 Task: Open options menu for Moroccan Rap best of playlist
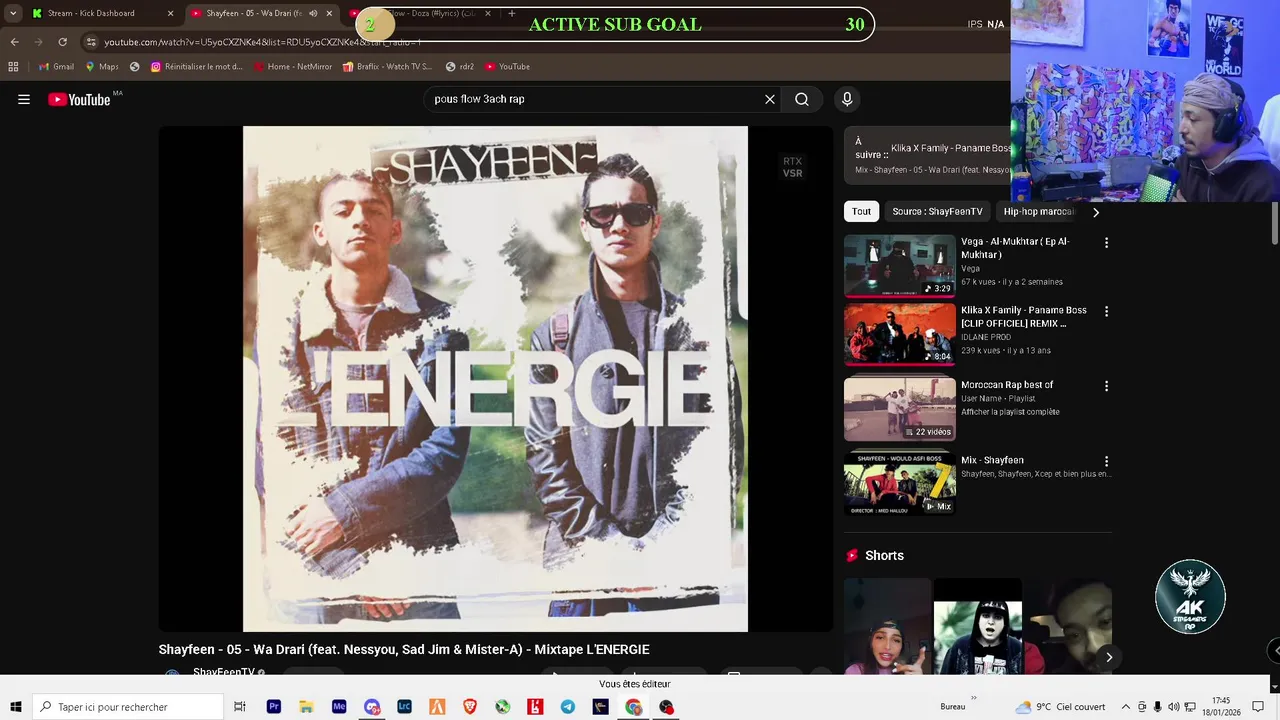point(1106,386)
